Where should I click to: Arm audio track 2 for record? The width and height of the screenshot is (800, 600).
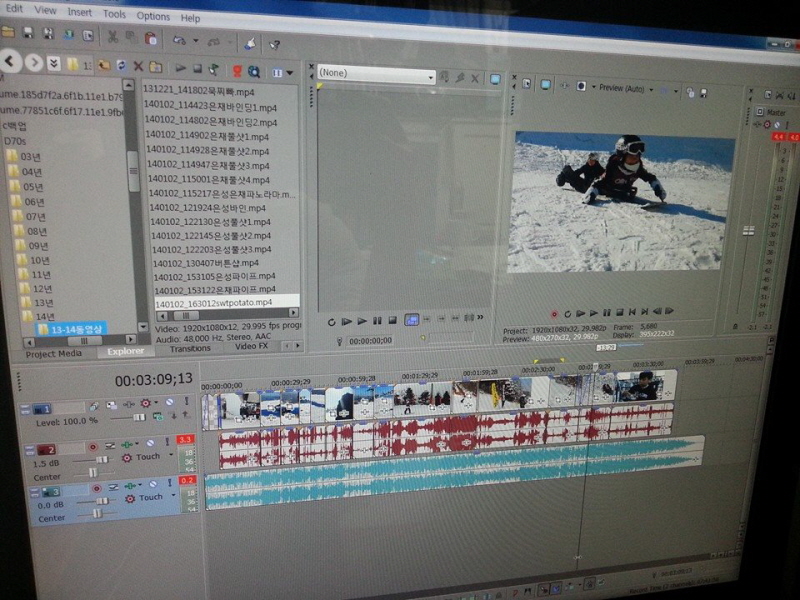[x=92, y=447]
